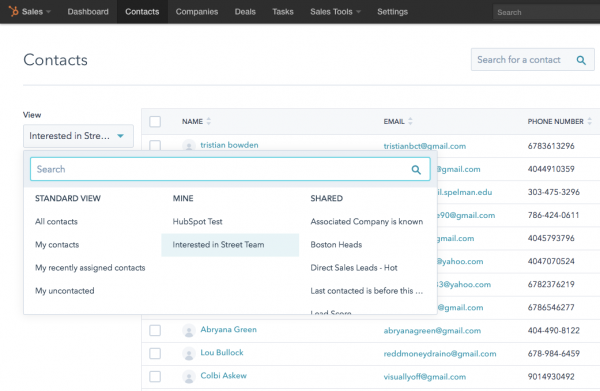Go to the Companies tab

[197, 12]
